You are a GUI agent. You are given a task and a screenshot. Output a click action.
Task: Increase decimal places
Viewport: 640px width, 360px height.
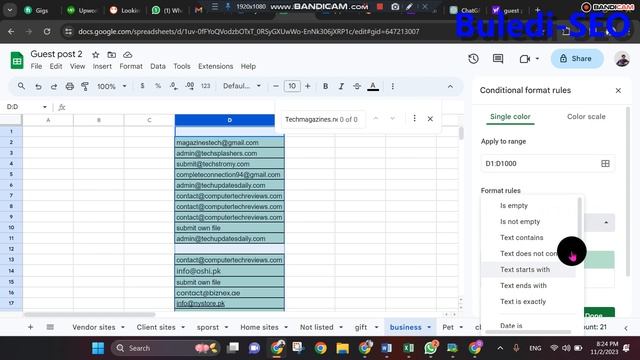point(189,86)
